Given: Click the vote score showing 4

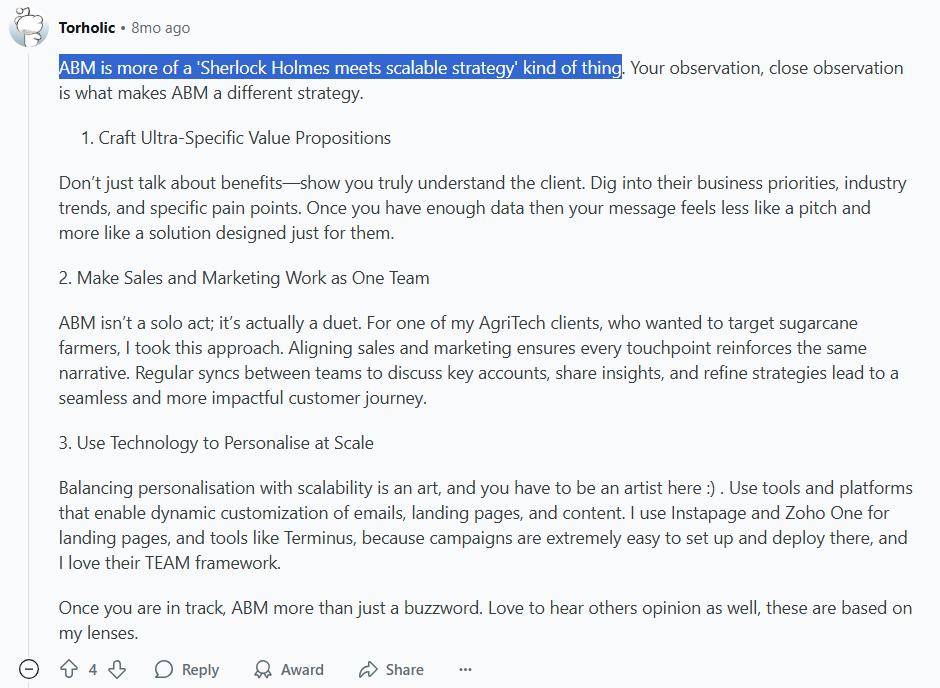Looking at the screenshot, I should [x=93, y=669].
